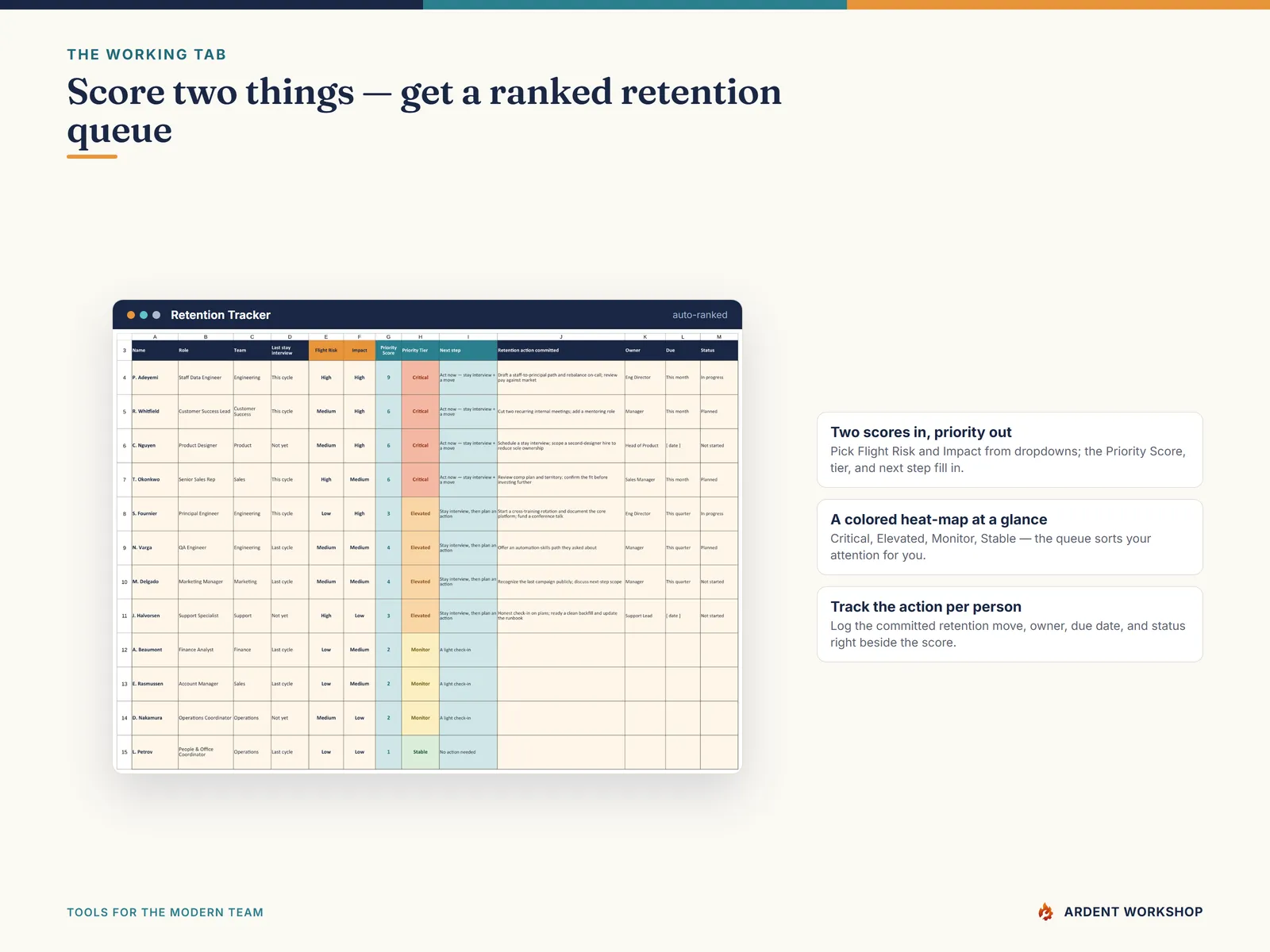The width and height of the screenshot is (1270, 952).
Task: Click the "Sales Manager" owner cell
Action: pos(645,480)
